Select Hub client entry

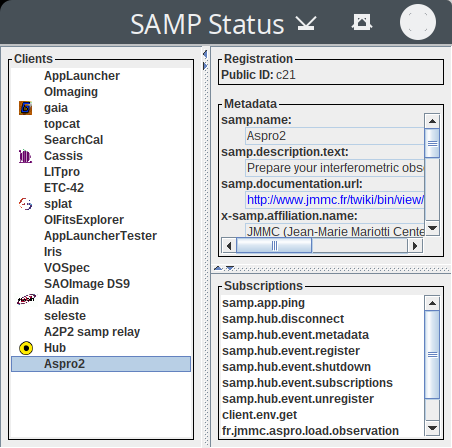click(101, 348)
